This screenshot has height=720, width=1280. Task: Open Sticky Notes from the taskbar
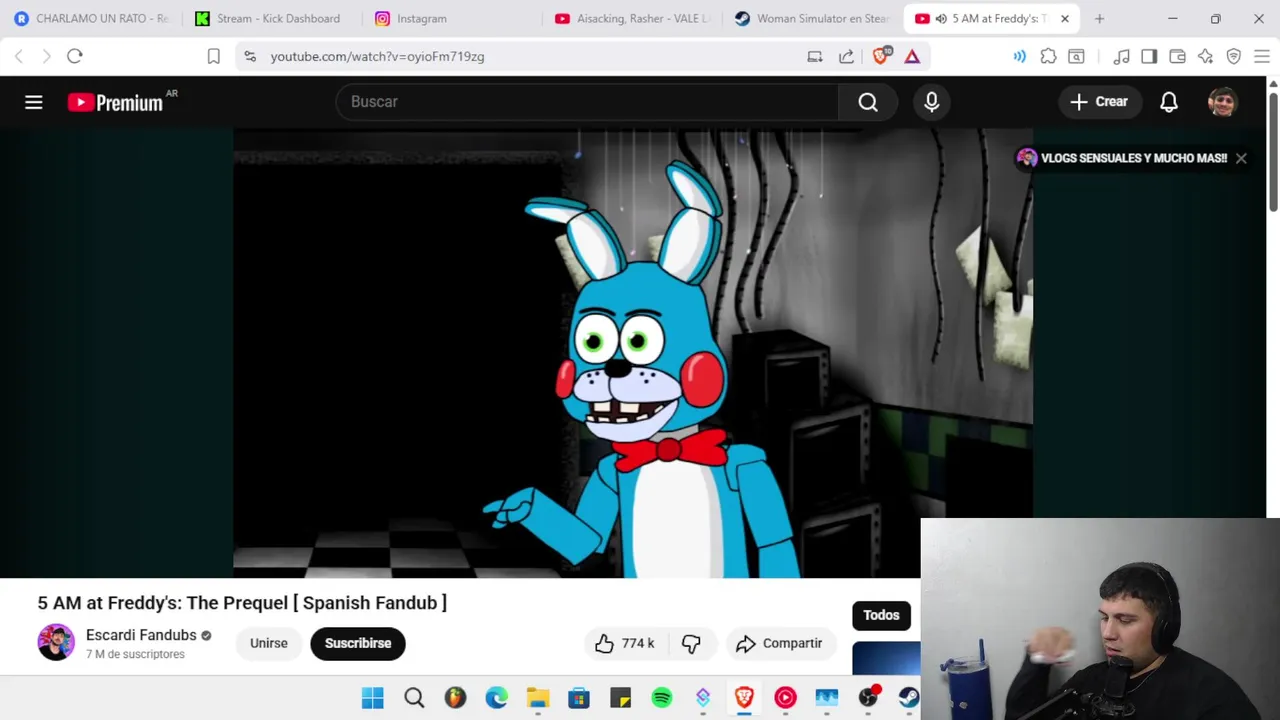pos(620,698)
